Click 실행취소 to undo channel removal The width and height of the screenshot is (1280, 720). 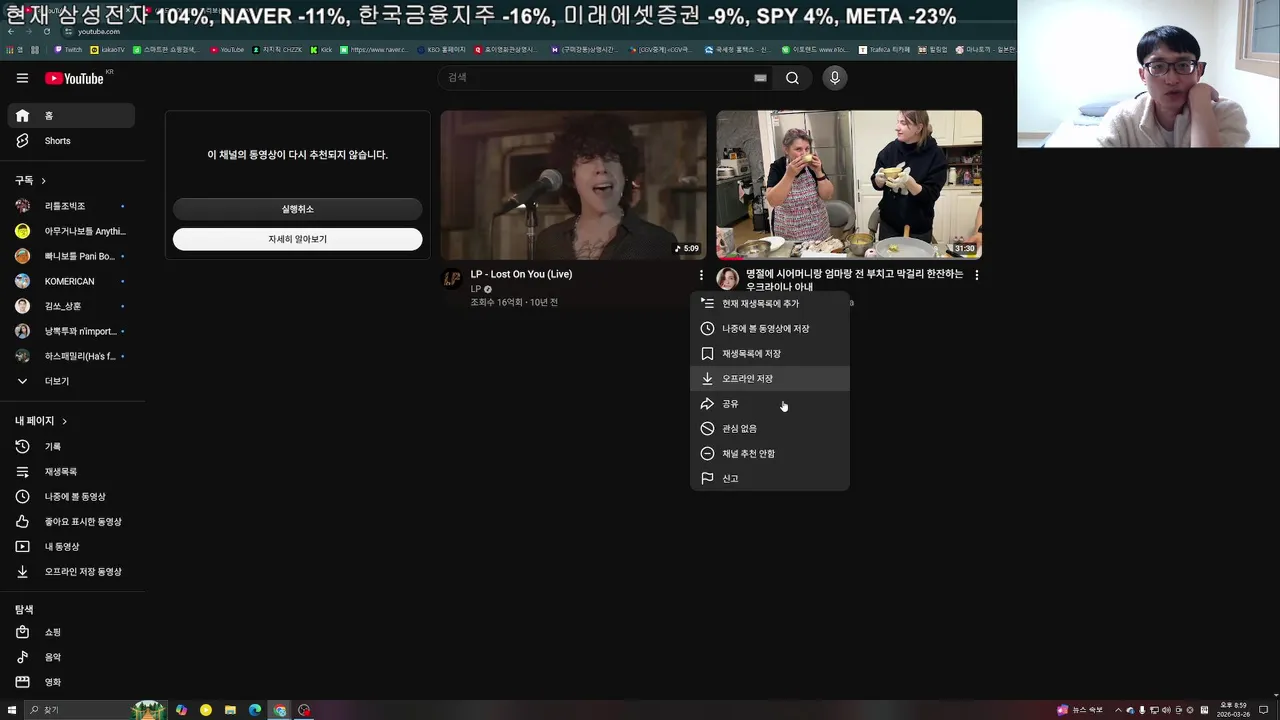coord(297,209)
